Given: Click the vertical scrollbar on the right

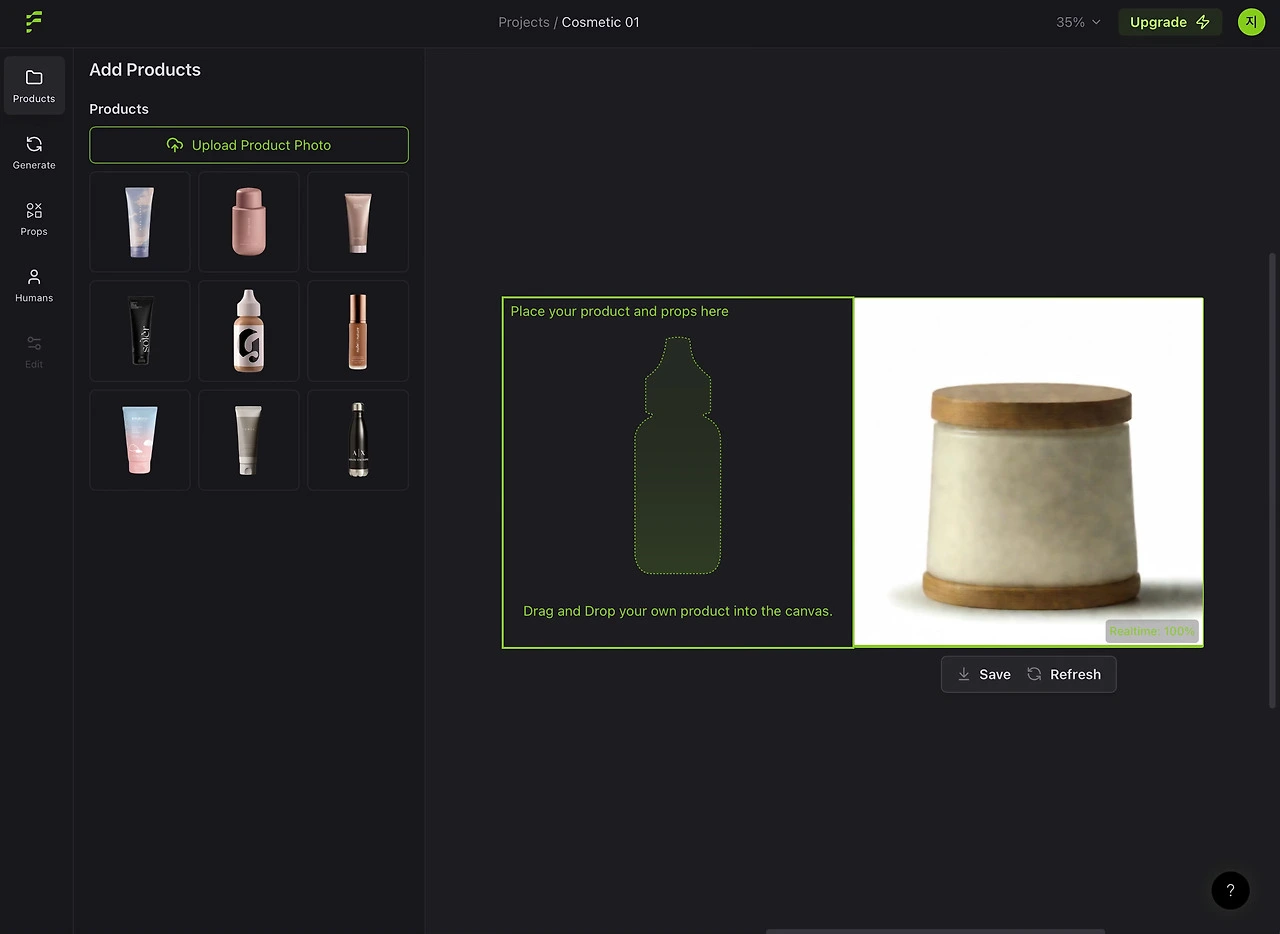Looking at the screenshot, I should [1272, 480].
